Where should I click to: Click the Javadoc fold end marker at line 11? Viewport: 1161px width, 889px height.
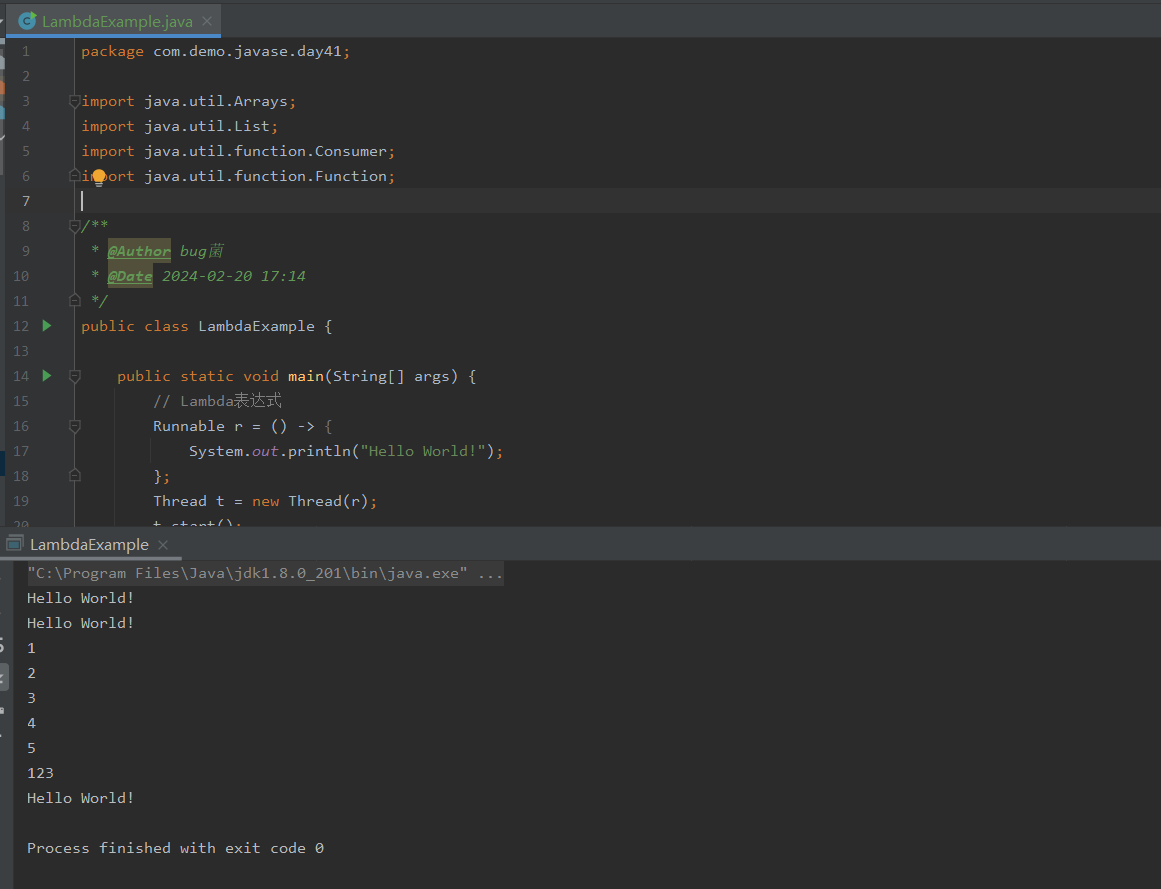(x=74, y=300)
